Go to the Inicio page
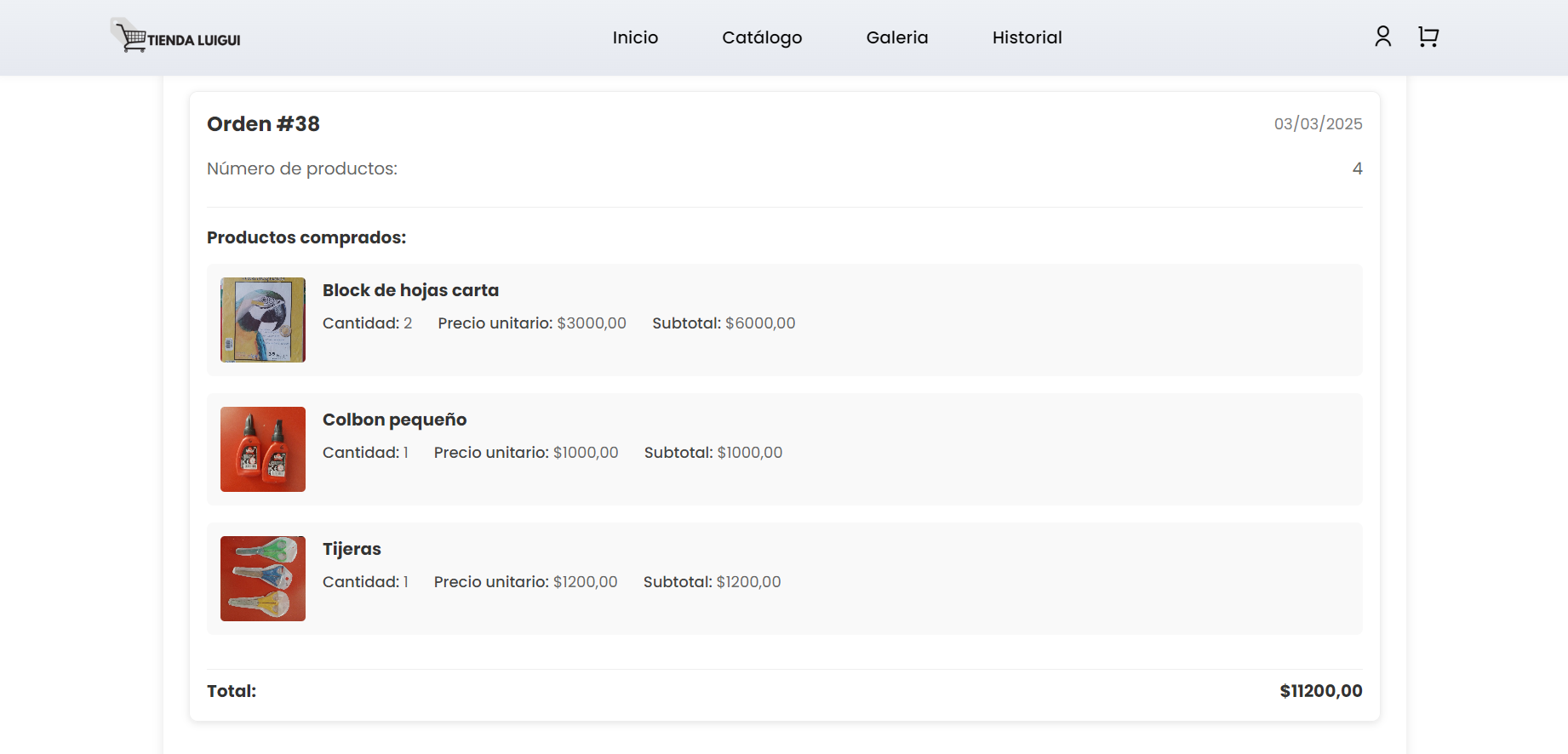 click(x=635, y=37)
